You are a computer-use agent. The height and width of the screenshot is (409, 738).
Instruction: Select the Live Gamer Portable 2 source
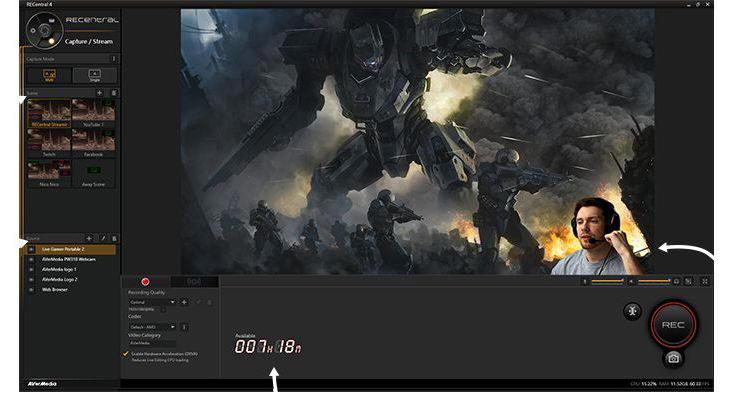(71, 249)
